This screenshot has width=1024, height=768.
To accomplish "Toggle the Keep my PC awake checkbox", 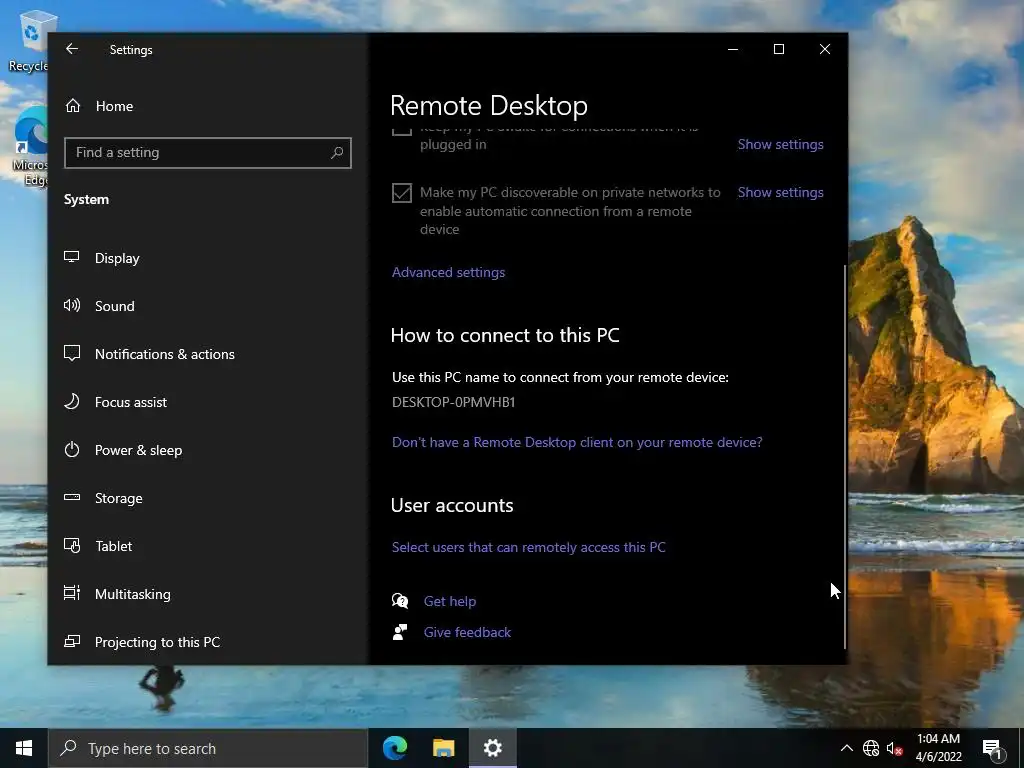I will [x=402, y=131].
